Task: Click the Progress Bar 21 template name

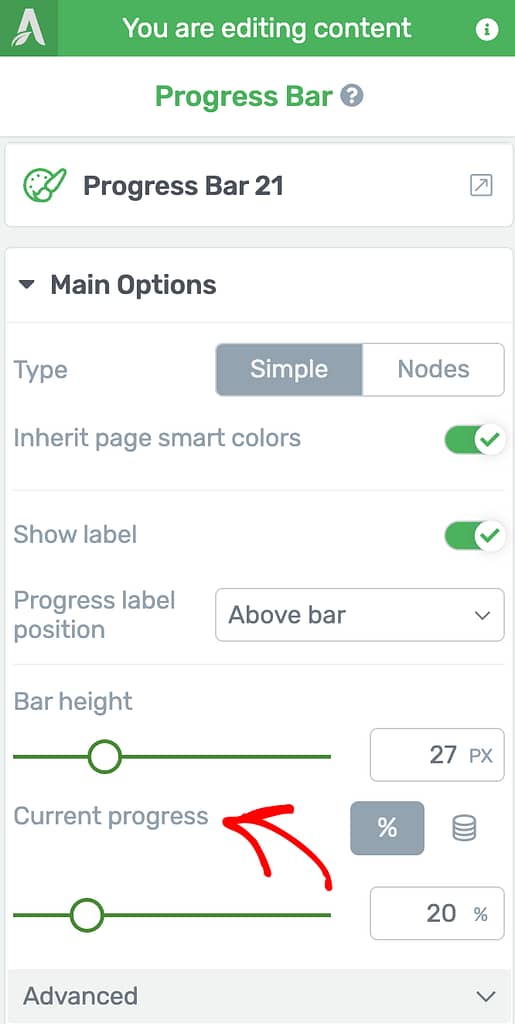Action: coord(183,187)
